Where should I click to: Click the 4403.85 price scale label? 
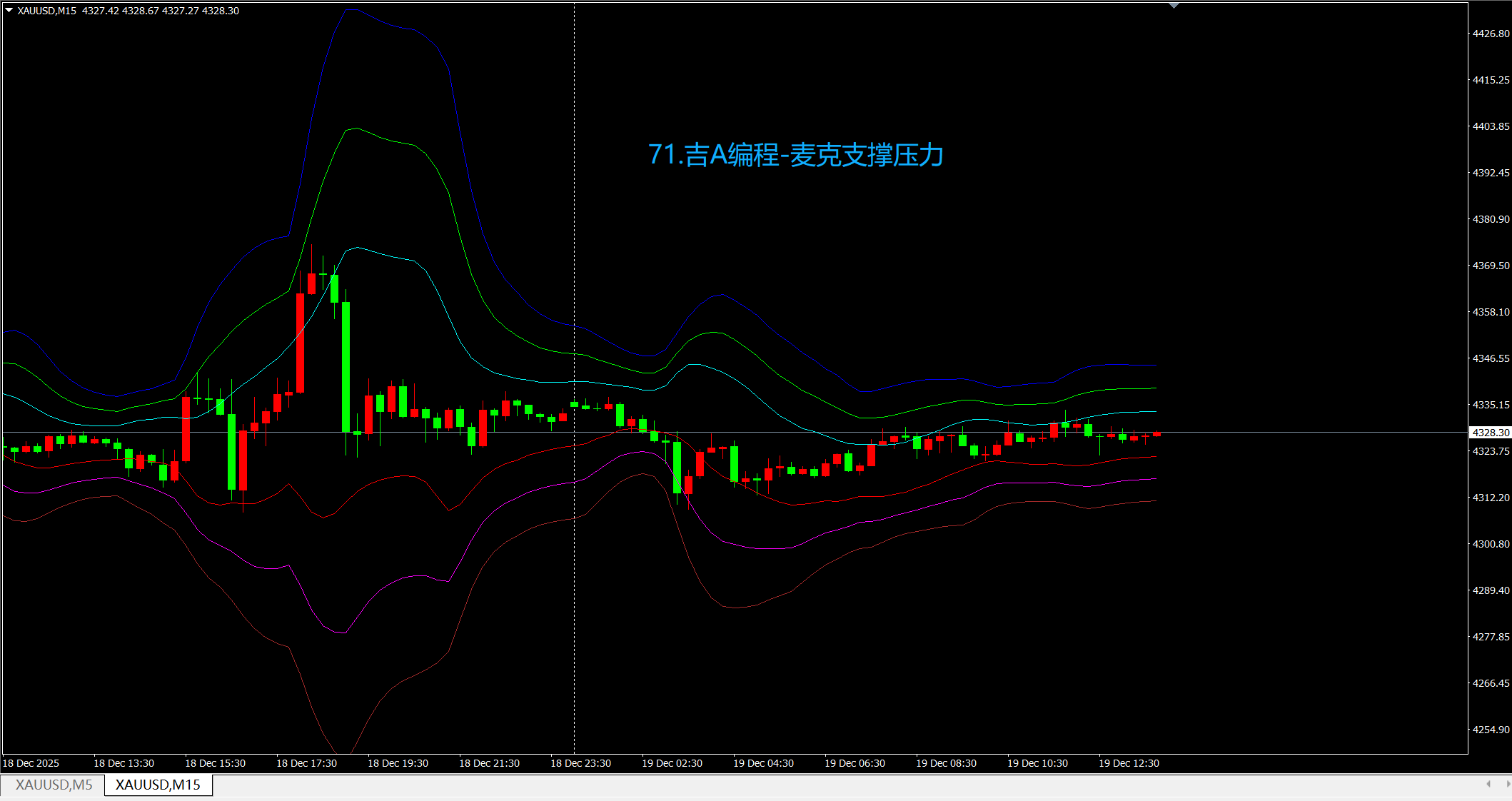pos(1491,126)
